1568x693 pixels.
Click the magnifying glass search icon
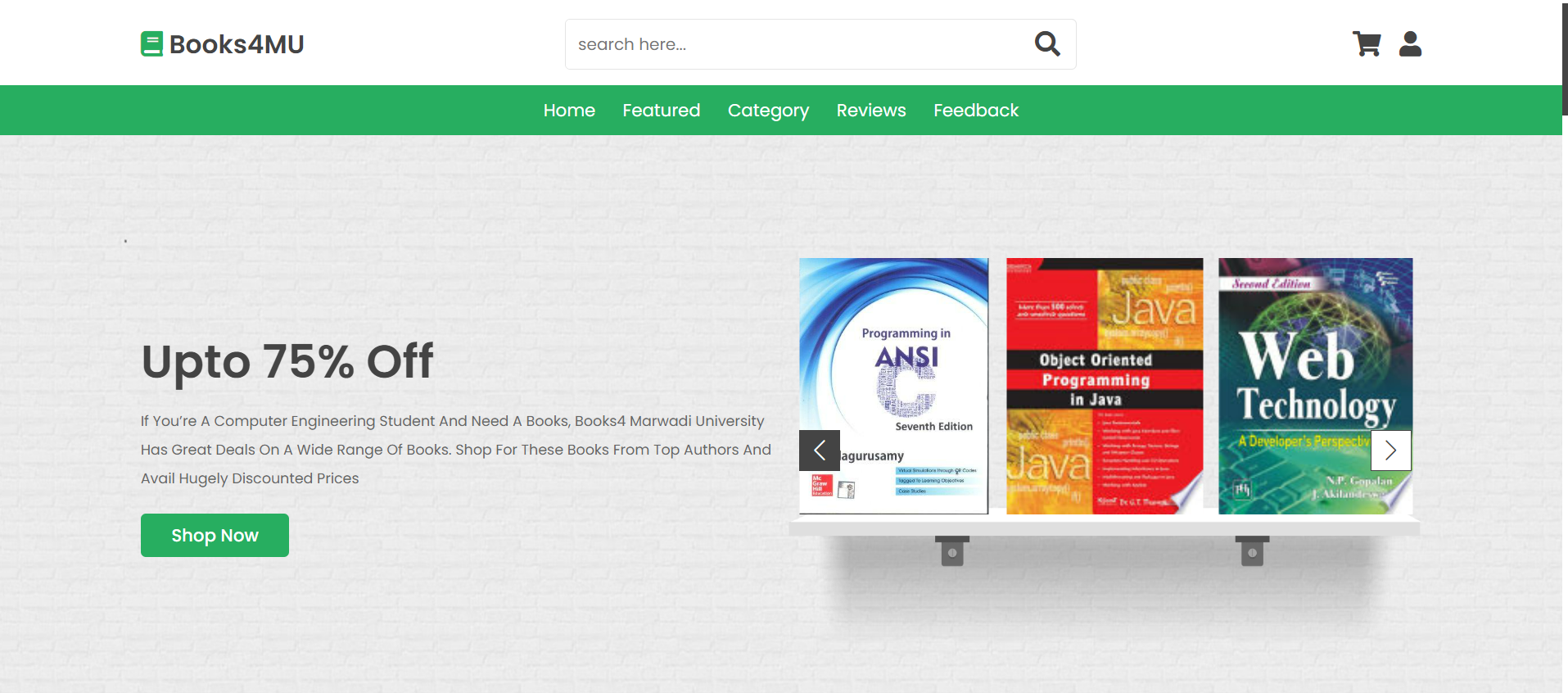[1047, 43]
